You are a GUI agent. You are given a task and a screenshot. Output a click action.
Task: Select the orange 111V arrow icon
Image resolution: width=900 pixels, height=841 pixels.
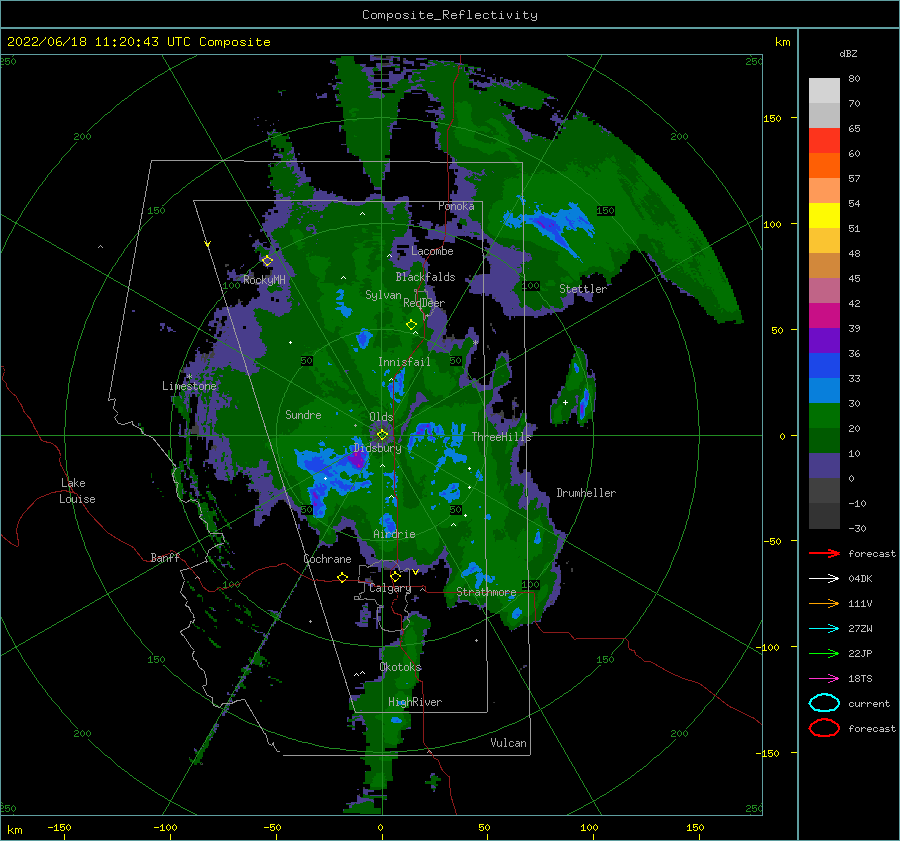coord(824,603)
